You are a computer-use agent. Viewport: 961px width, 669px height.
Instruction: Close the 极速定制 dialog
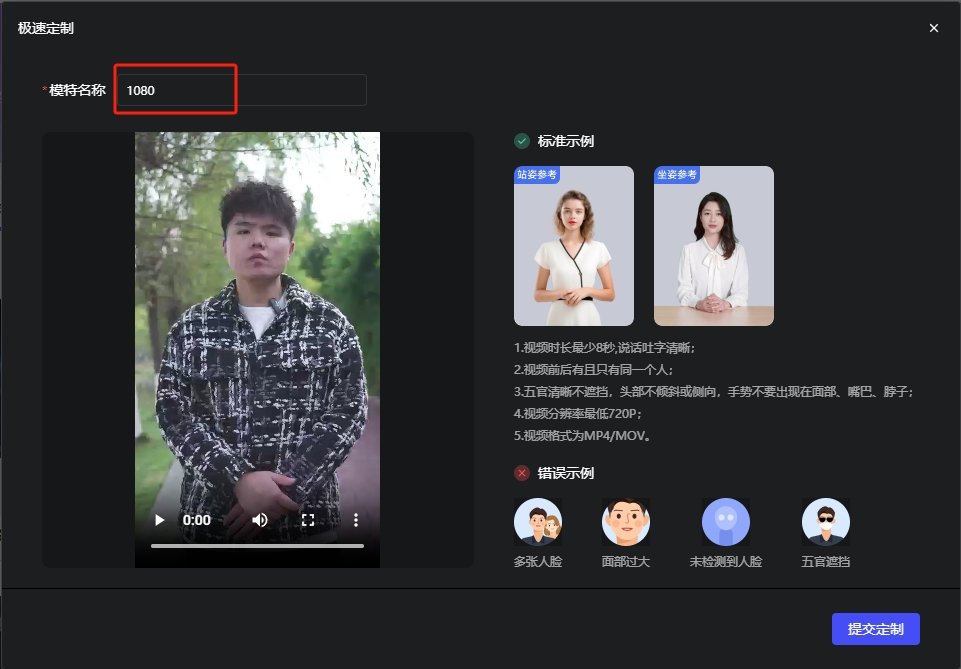point(933,28)
